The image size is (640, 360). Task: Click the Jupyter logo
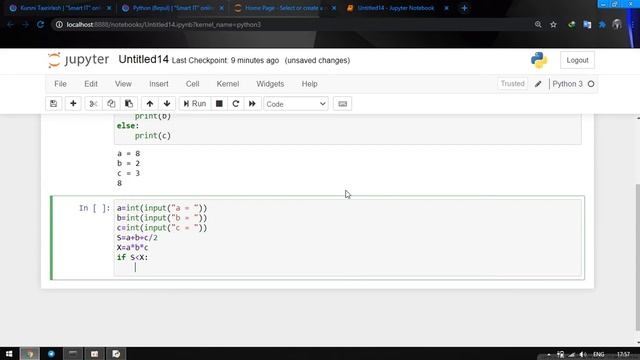click(x=78, y=60)
